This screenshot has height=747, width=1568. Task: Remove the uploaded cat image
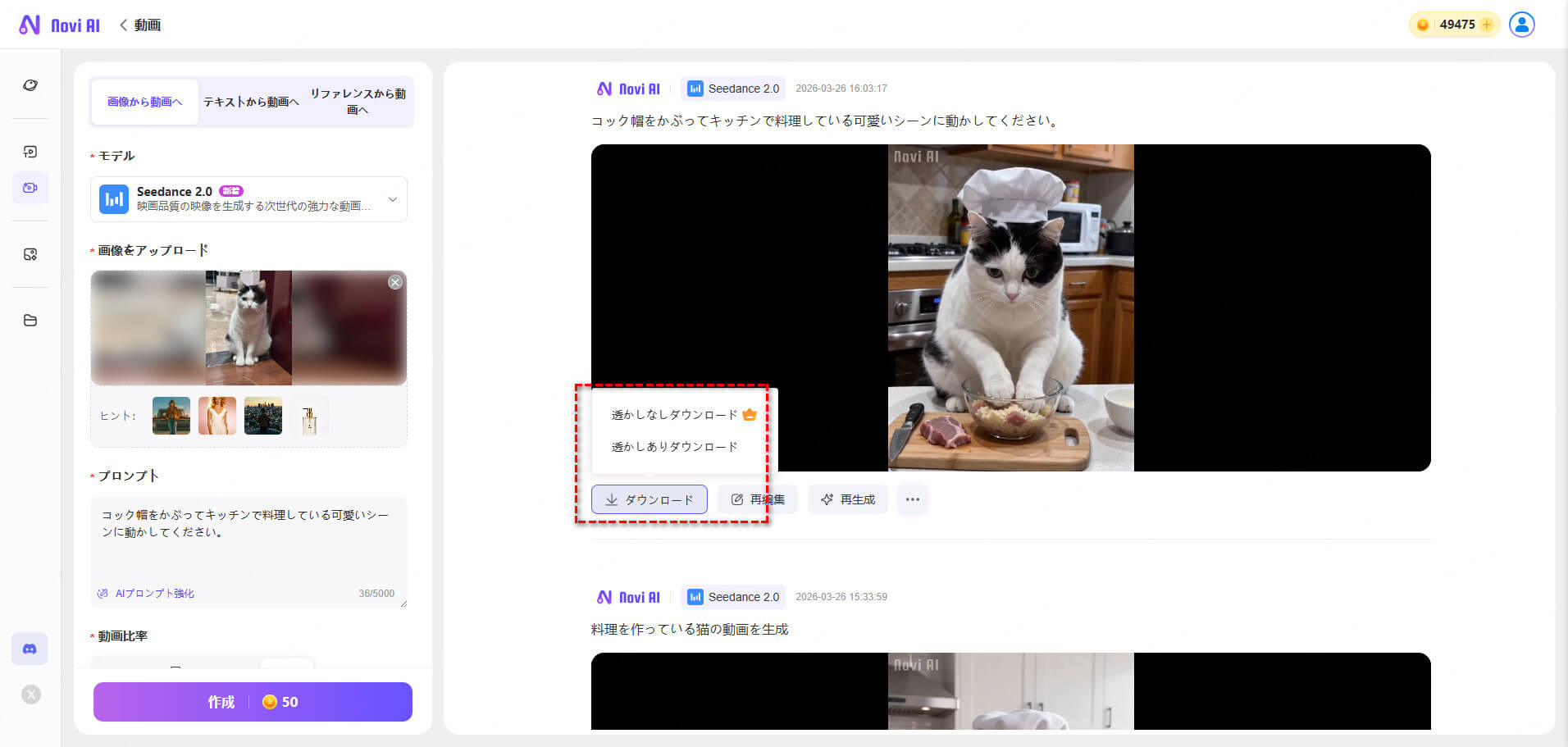pyautogui.click(x=395, y=282)
